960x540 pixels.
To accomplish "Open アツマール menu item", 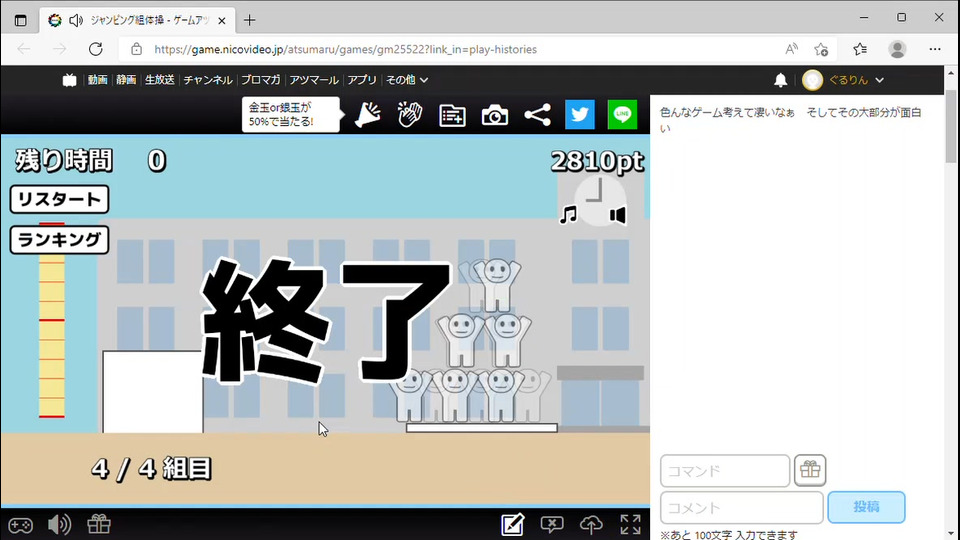I will 313,80.
